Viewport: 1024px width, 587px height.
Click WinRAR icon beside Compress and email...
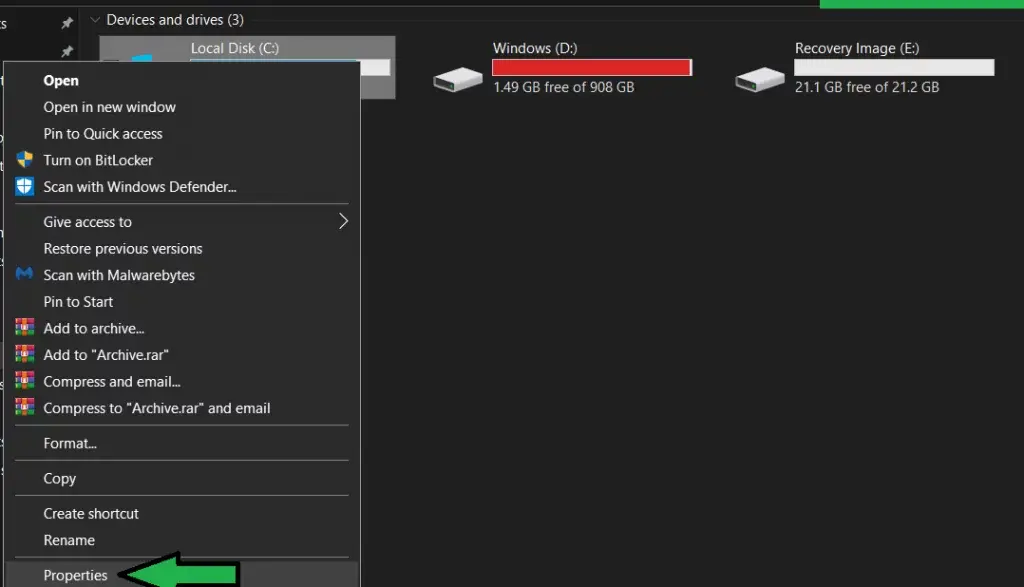pyautogui.click(x=25, y=381)
